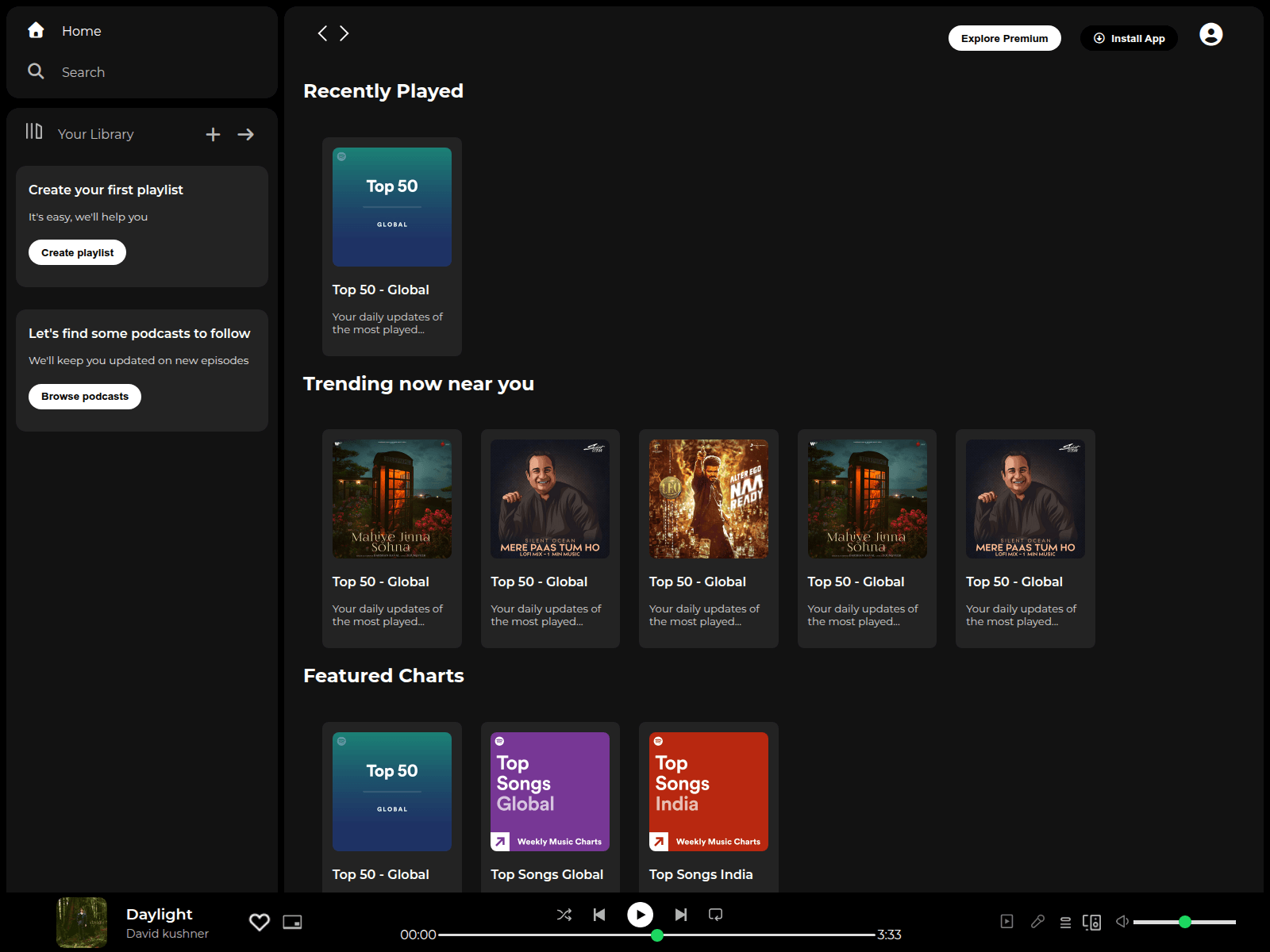This screenshot has width=1270, height=952.
Task: Click Your Library label
Action: (x=95, y=134)
